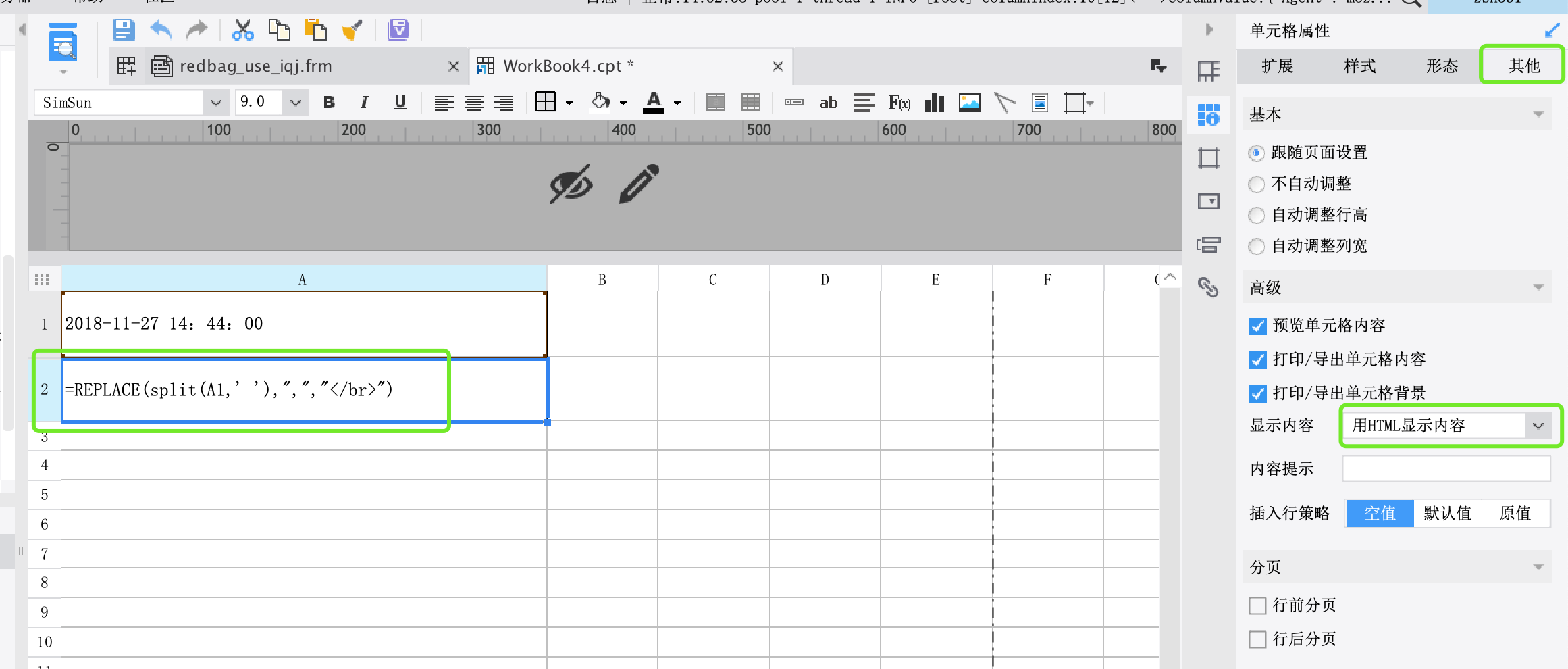Switch to 形态 tab
Screen dimensions: 1568x669
tap(1442, 66)
